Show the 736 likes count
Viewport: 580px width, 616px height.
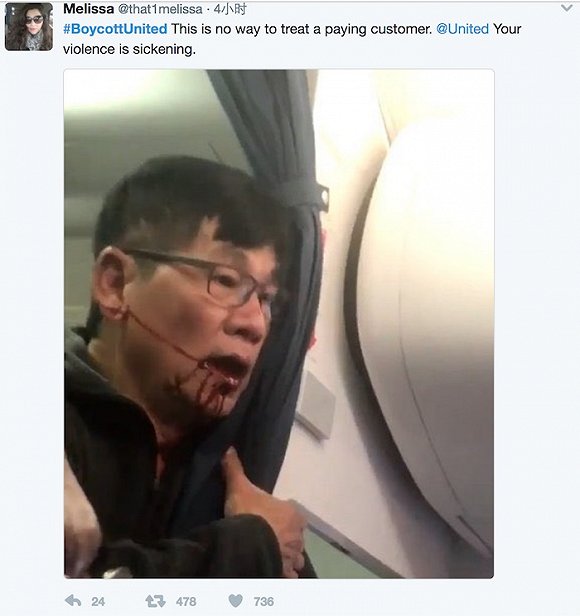click(x=264, y=601)
